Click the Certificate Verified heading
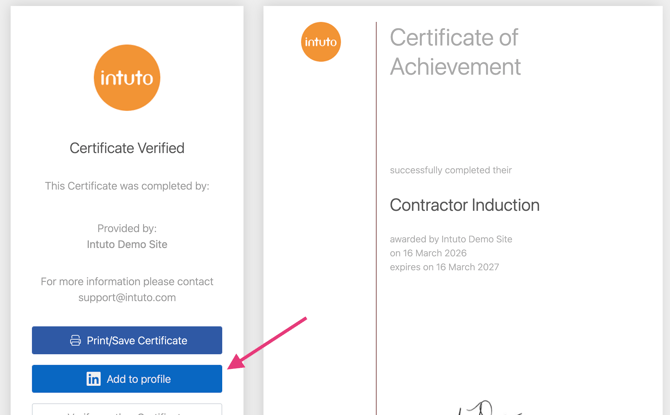This screenshot has width=670, height=415. tap(127, 148)
